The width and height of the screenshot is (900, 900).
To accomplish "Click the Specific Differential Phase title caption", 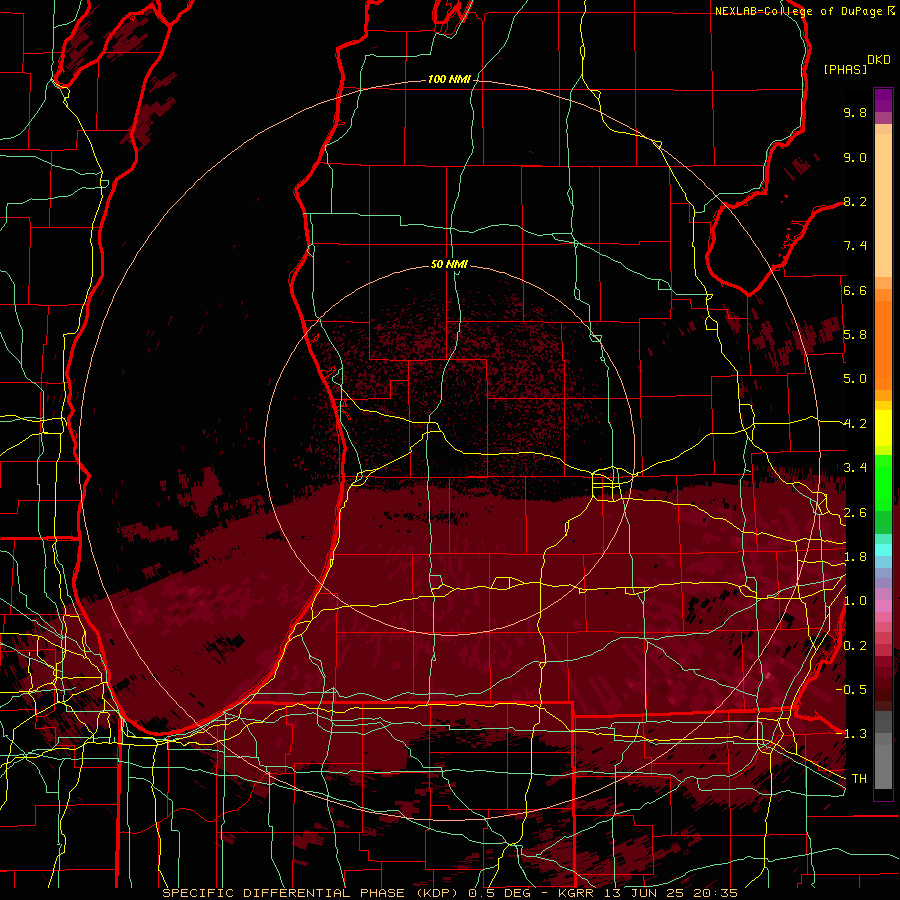I will coord(450,893).
